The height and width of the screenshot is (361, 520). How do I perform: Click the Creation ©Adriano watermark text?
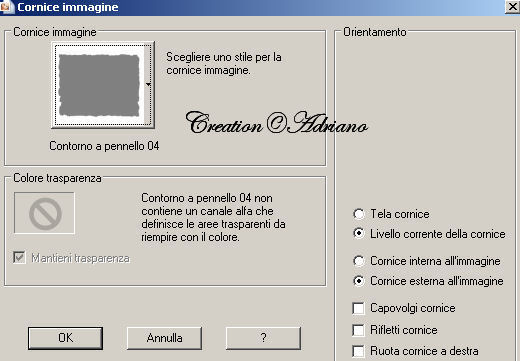point(277,123)
